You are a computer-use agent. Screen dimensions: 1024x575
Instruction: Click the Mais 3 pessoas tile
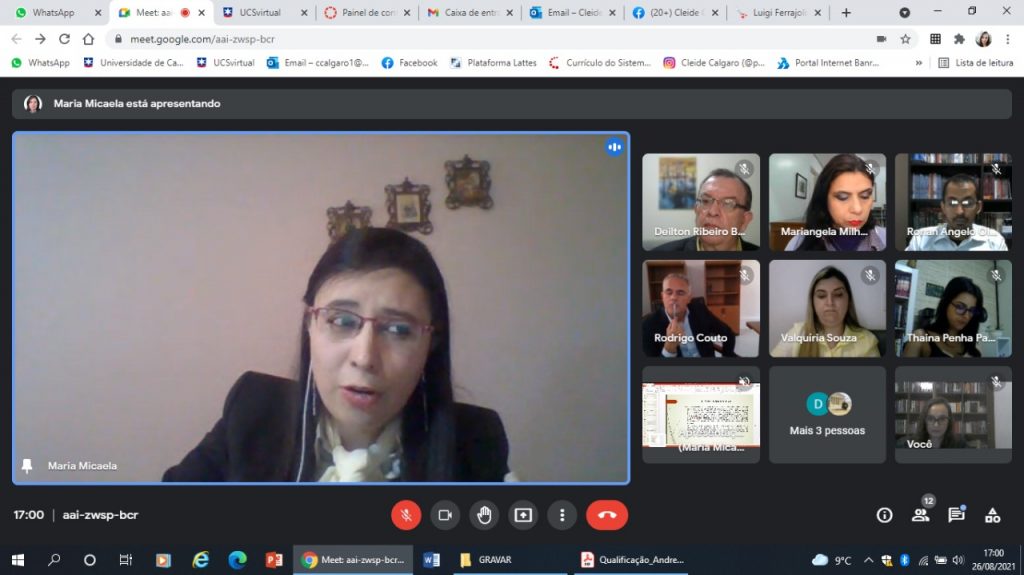click(x=827, y=414)
